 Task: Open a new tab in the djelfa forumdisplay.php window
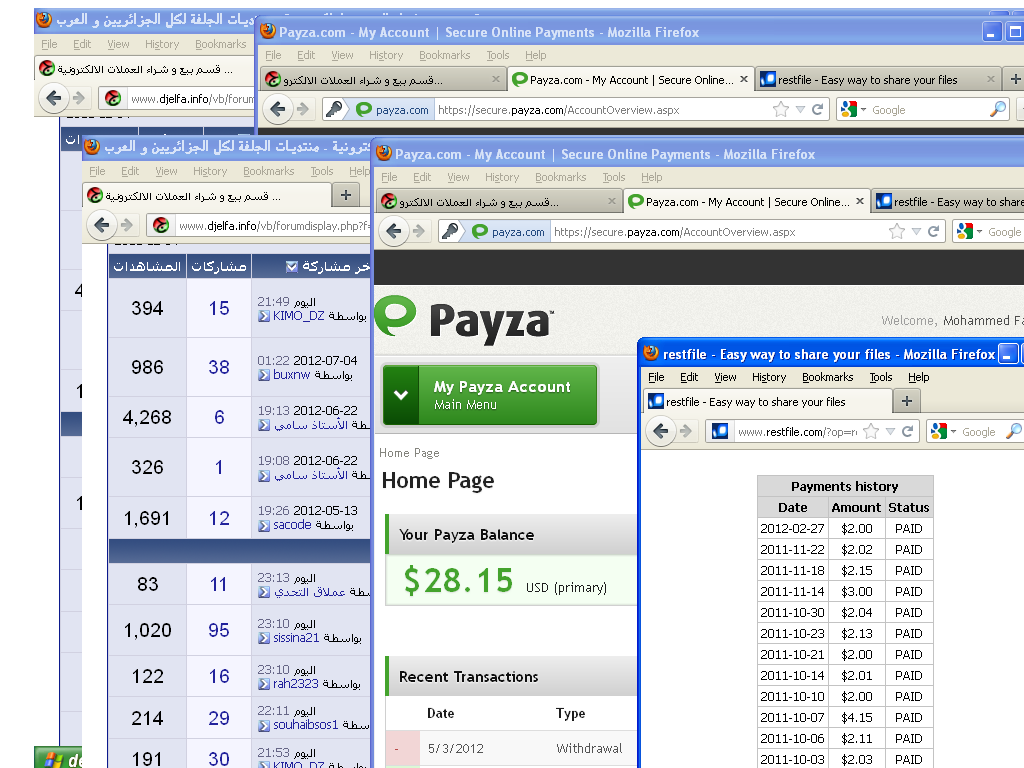click(x=345, y=194)
